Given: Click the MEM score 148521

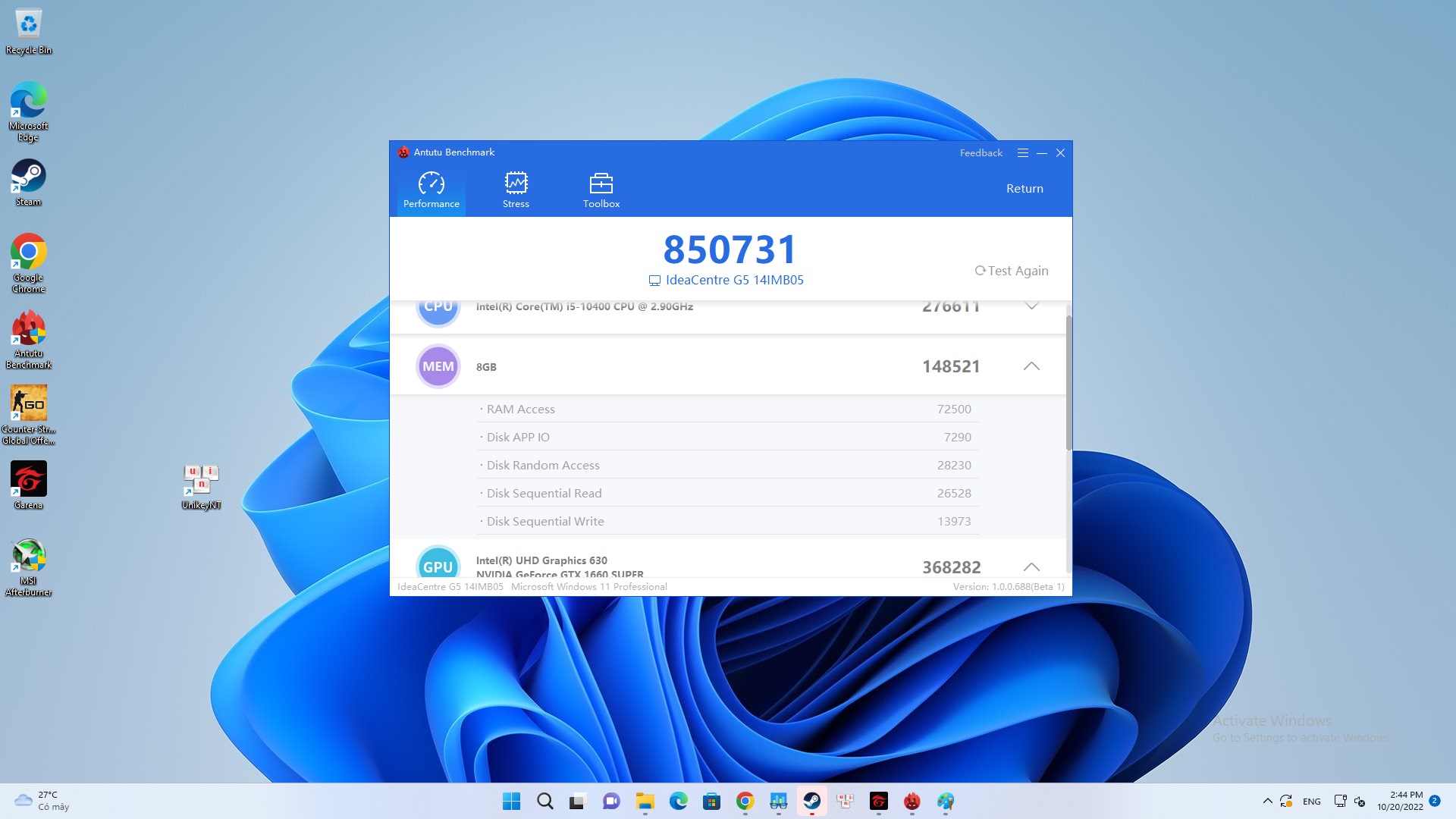Looking at the screenshot, I should (951, 366).
